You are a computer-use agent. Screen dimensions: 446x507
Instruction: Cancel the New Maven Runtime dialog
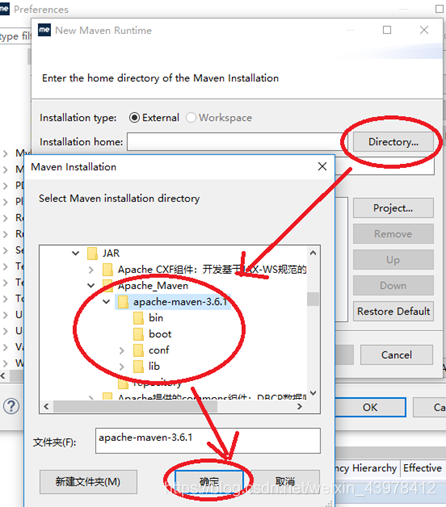(397, 355)
